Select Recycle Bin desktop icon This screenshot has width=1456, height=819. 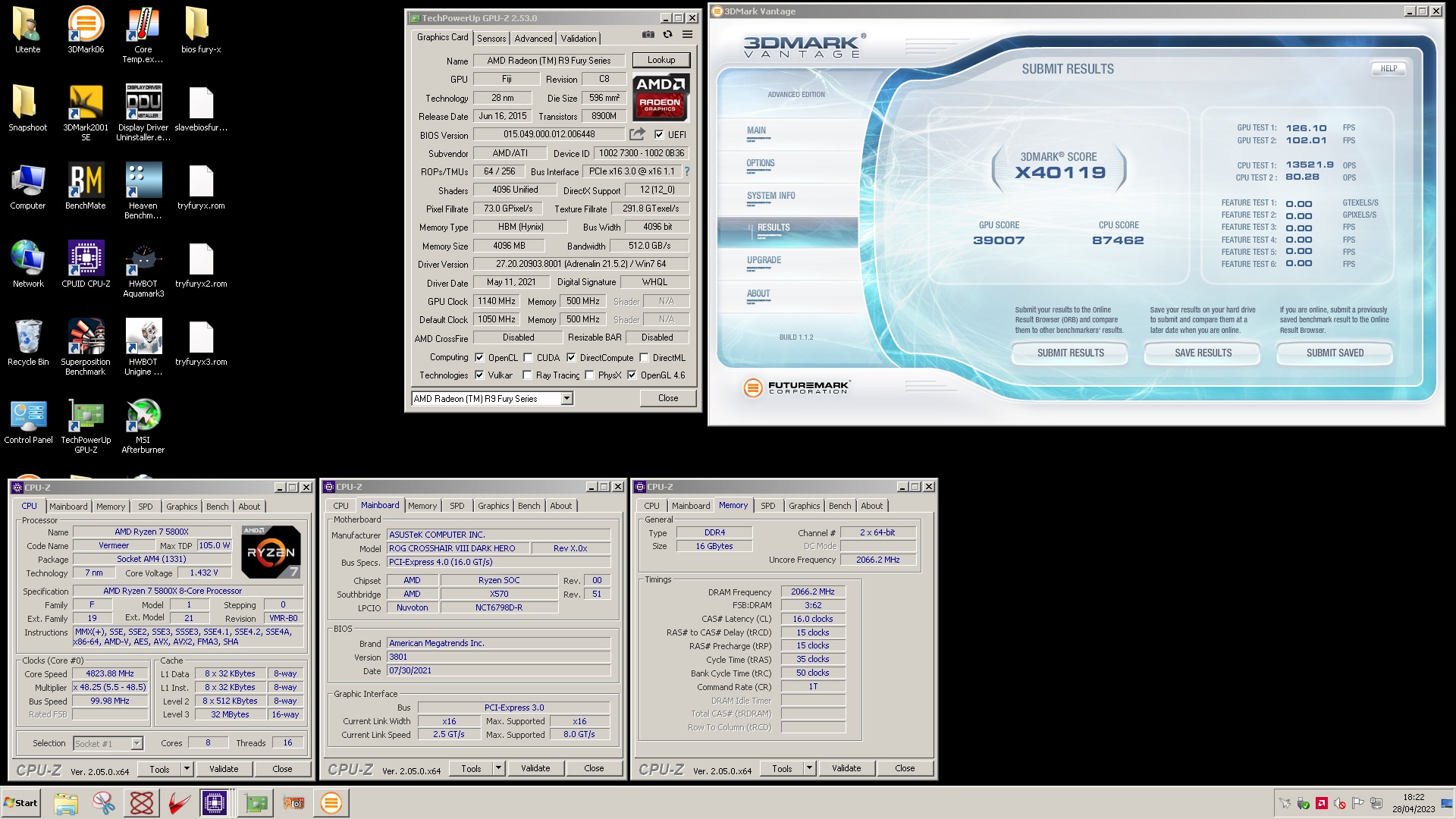coord(28,343)
